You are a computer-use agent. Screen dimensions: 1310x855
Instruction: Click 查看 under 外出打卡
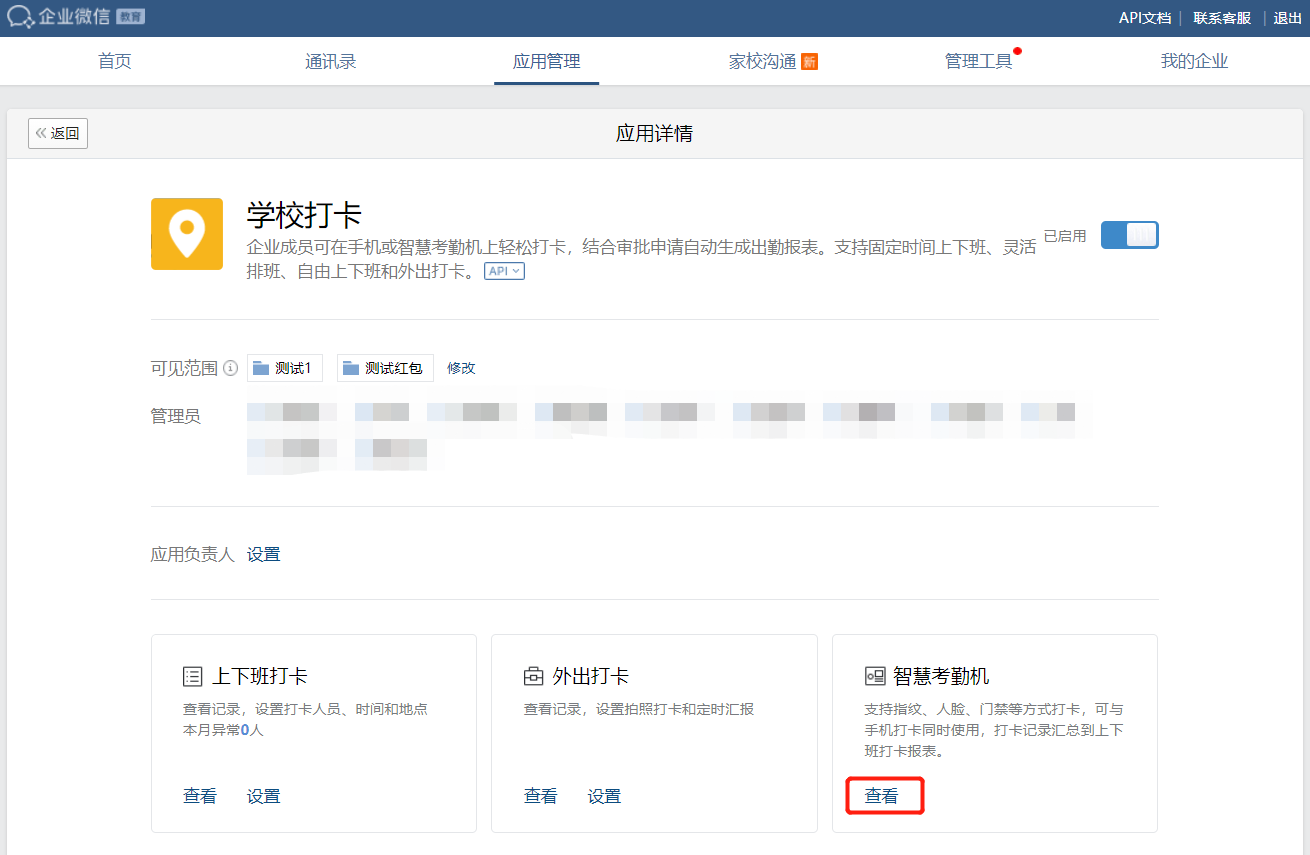click(541, 796)
